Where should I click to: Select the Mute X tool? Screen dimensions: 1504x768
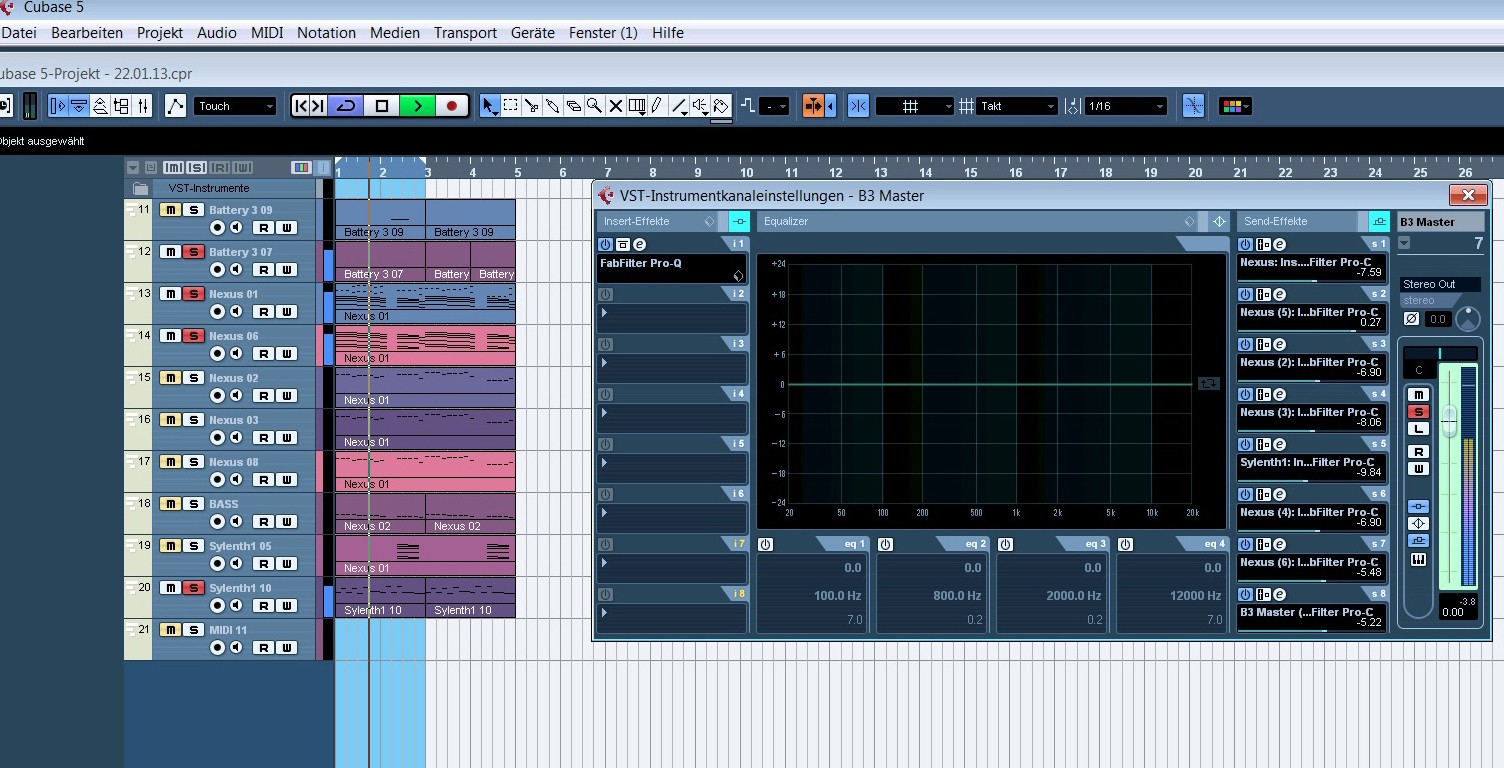[x=615, y=106]
